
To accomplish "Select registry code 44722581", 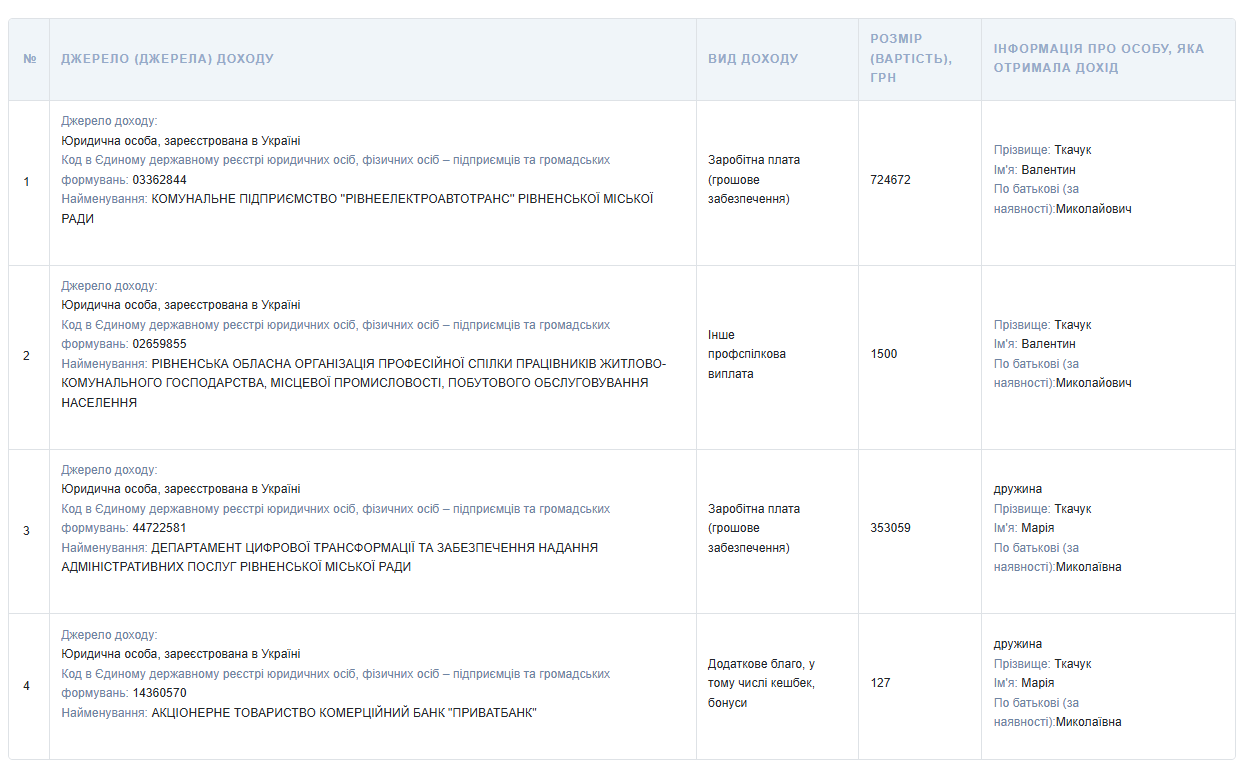I will (159, 528).
